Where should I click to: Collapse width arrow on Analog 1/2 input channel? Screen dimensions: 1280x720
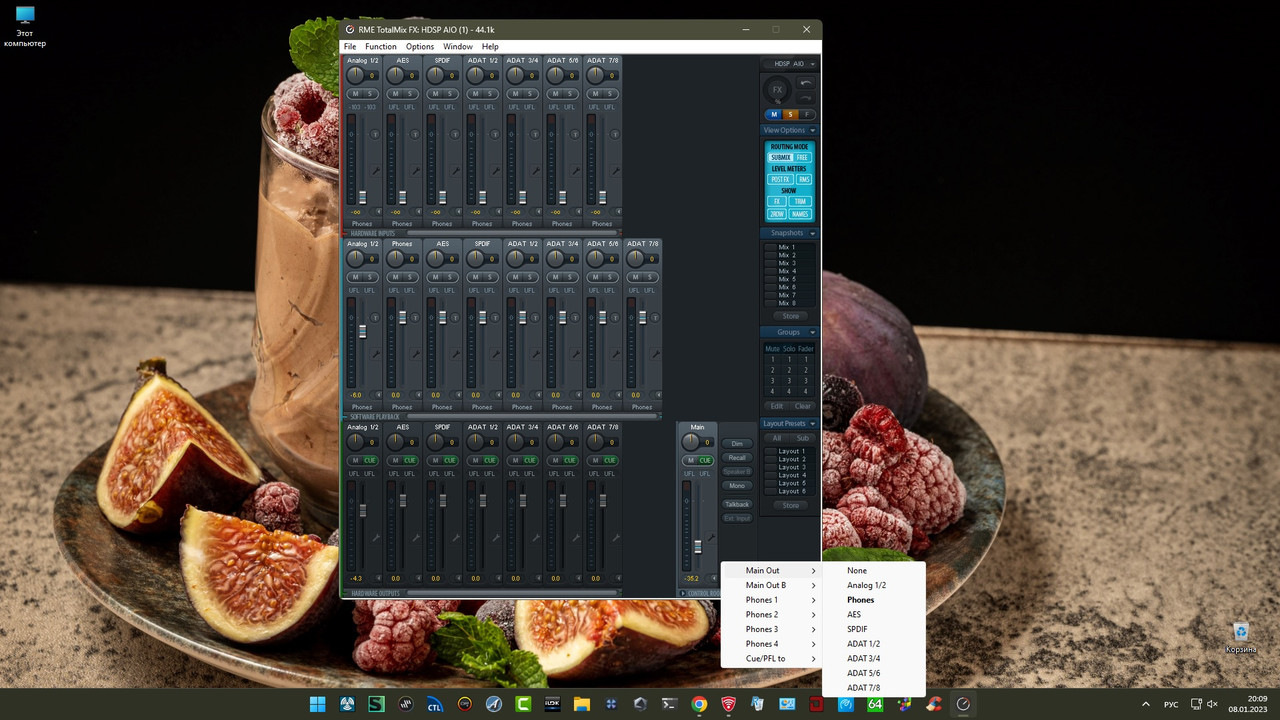pyautogui.click(x=379, y=212)
